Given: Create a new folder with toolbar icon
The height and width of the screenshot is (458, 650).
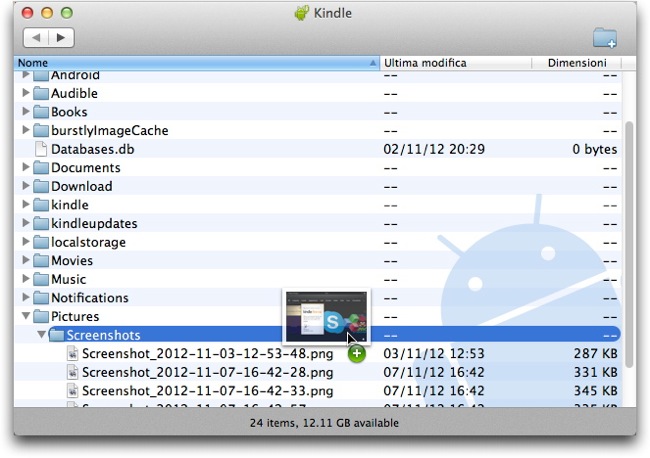Looking at the screenshot, I should (x=605, y=38).
